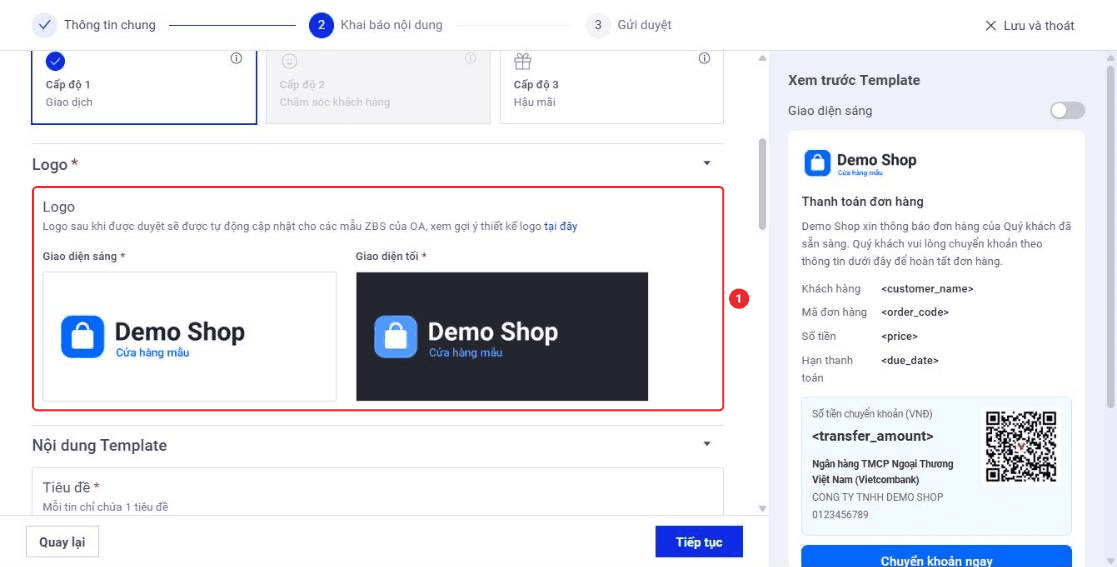Go to Thông tin chung step
This screenshot has width=1117, height=567.
pos(110,25)
